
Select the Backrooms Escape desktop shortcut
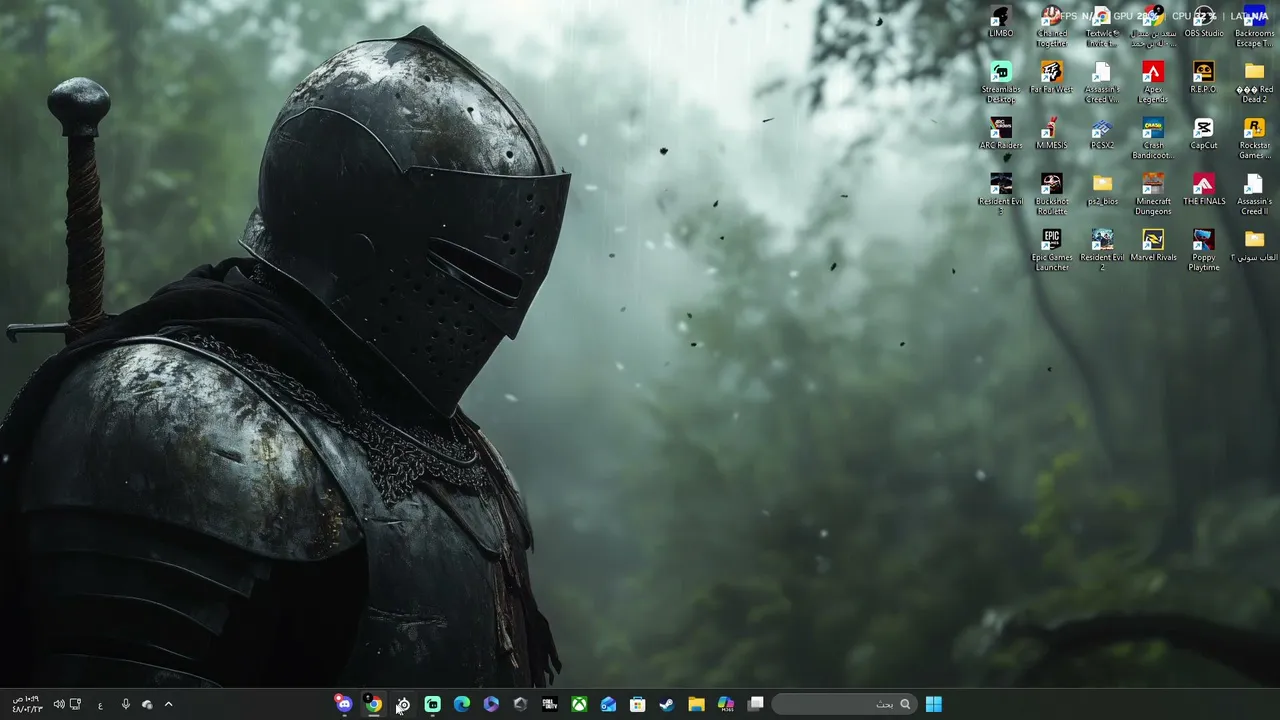[x=1254, y=27]
